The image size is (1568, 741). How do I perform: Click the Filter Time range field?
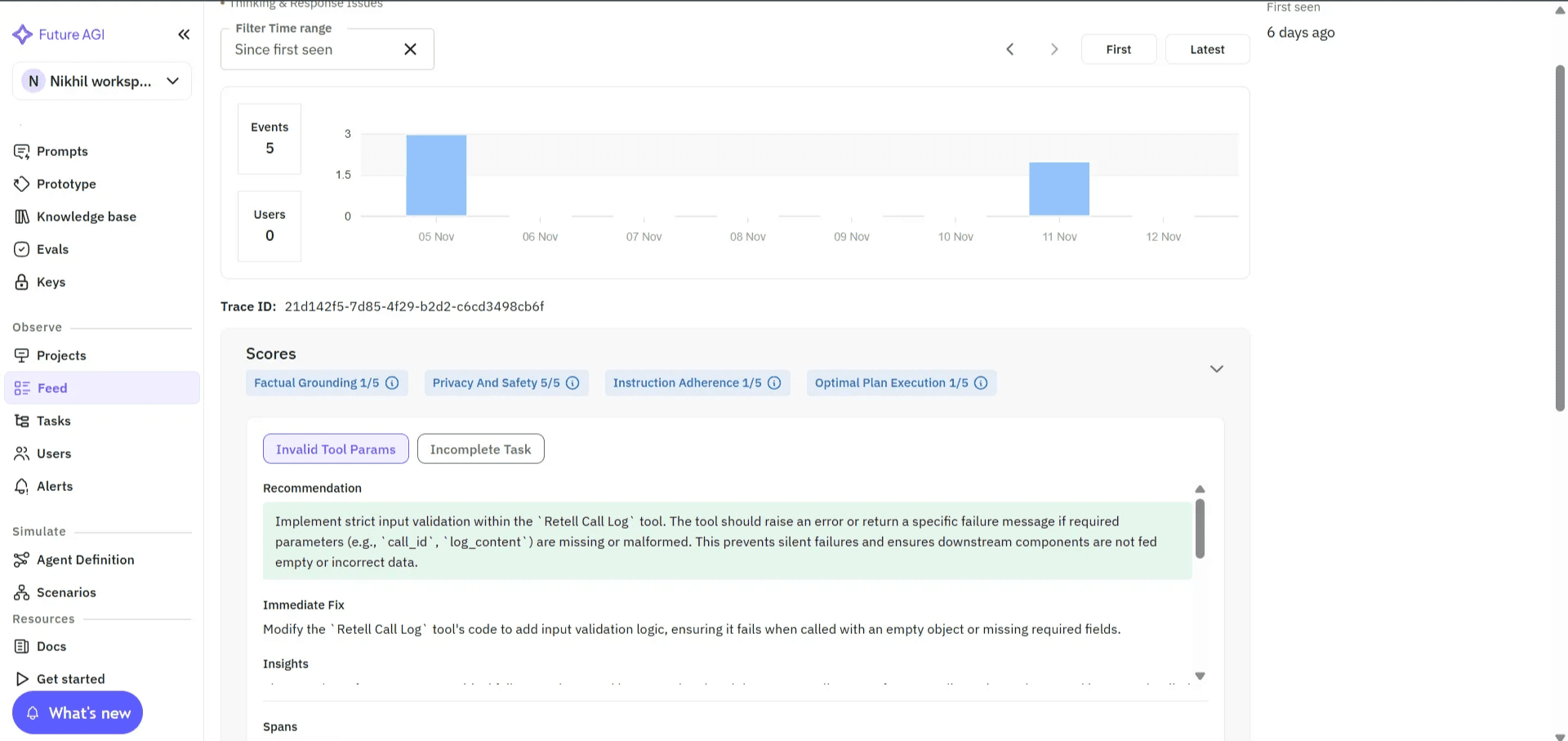(x=327, y=49)
